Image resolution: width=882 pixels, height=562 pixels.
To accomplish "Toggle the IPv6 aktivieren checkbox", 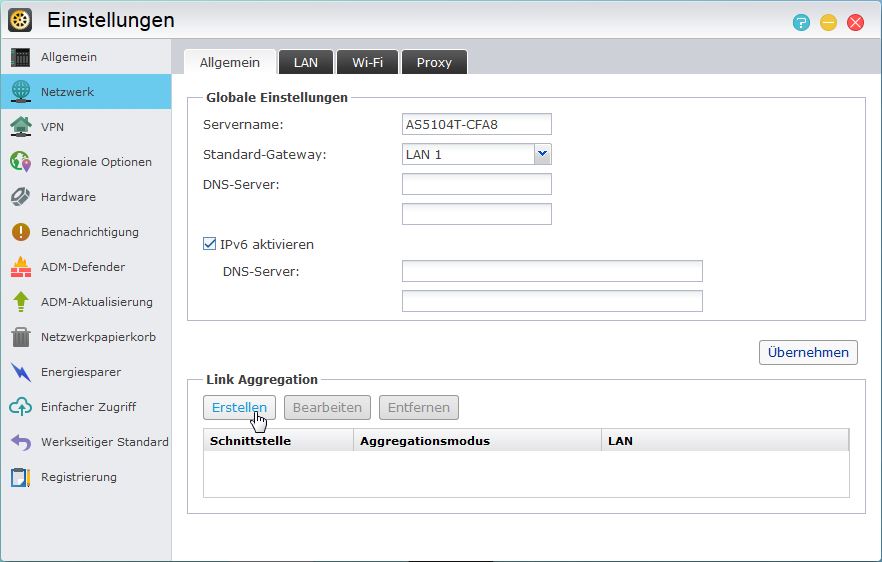I will 209,244.
